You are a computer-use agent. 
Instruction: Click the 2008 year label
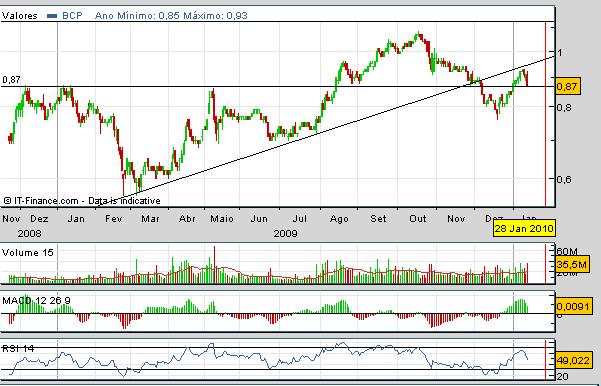coord(30,233)
